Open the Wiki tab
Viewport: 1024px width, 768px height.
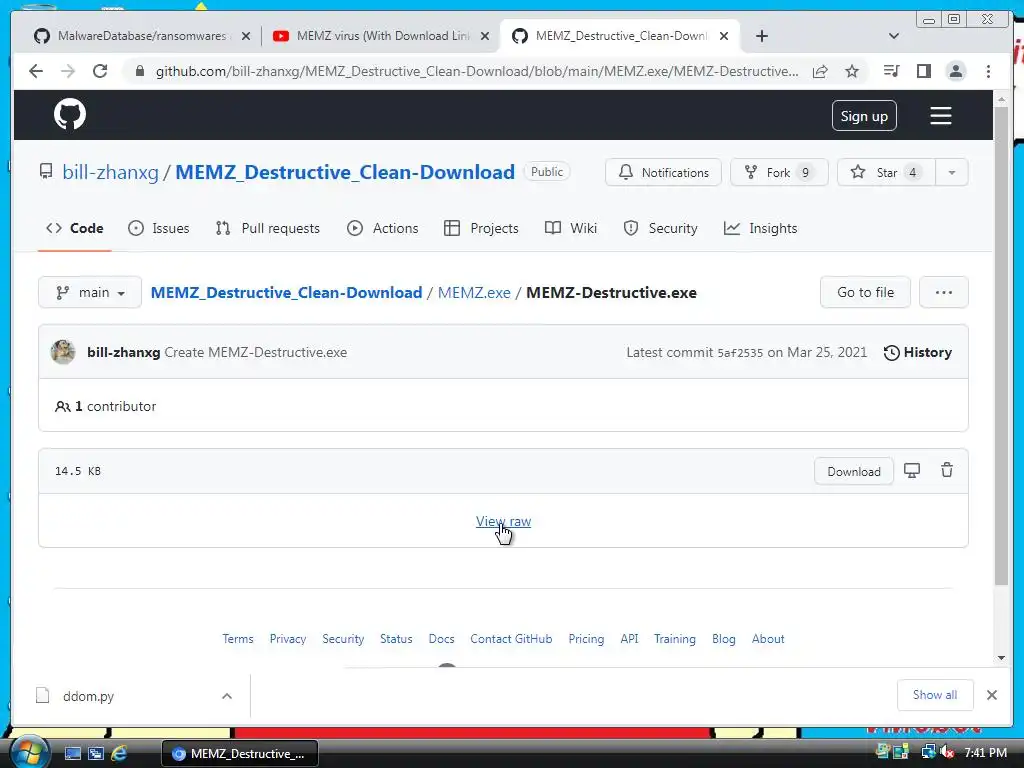571,228
